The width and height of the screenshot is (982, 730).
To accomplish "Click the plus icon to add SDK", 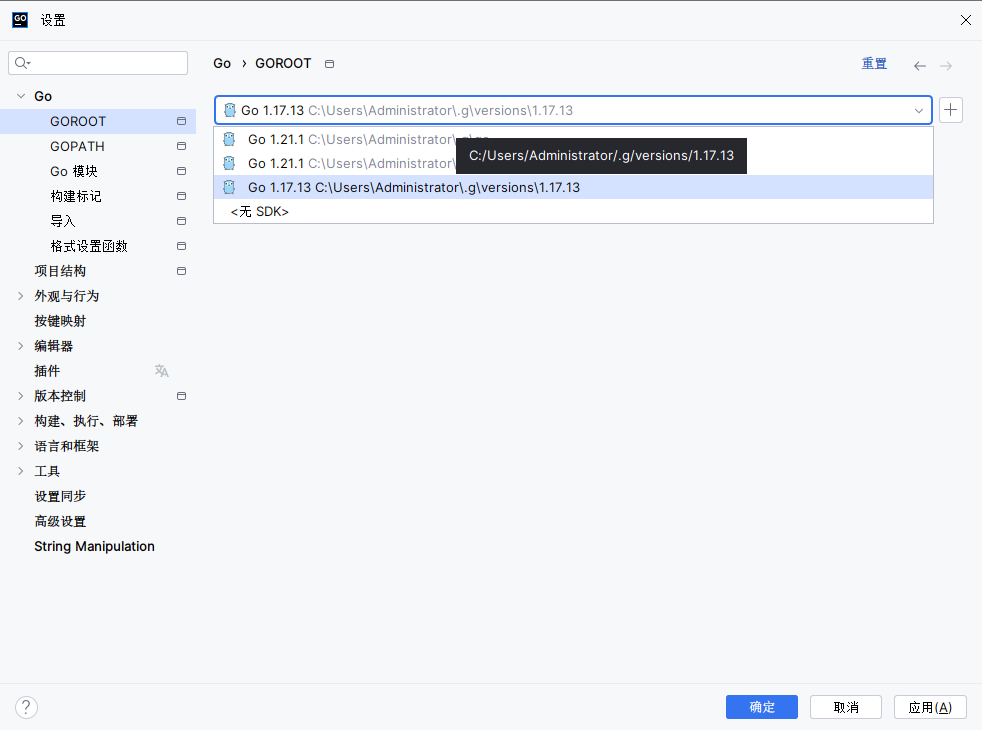I will 951,110.
